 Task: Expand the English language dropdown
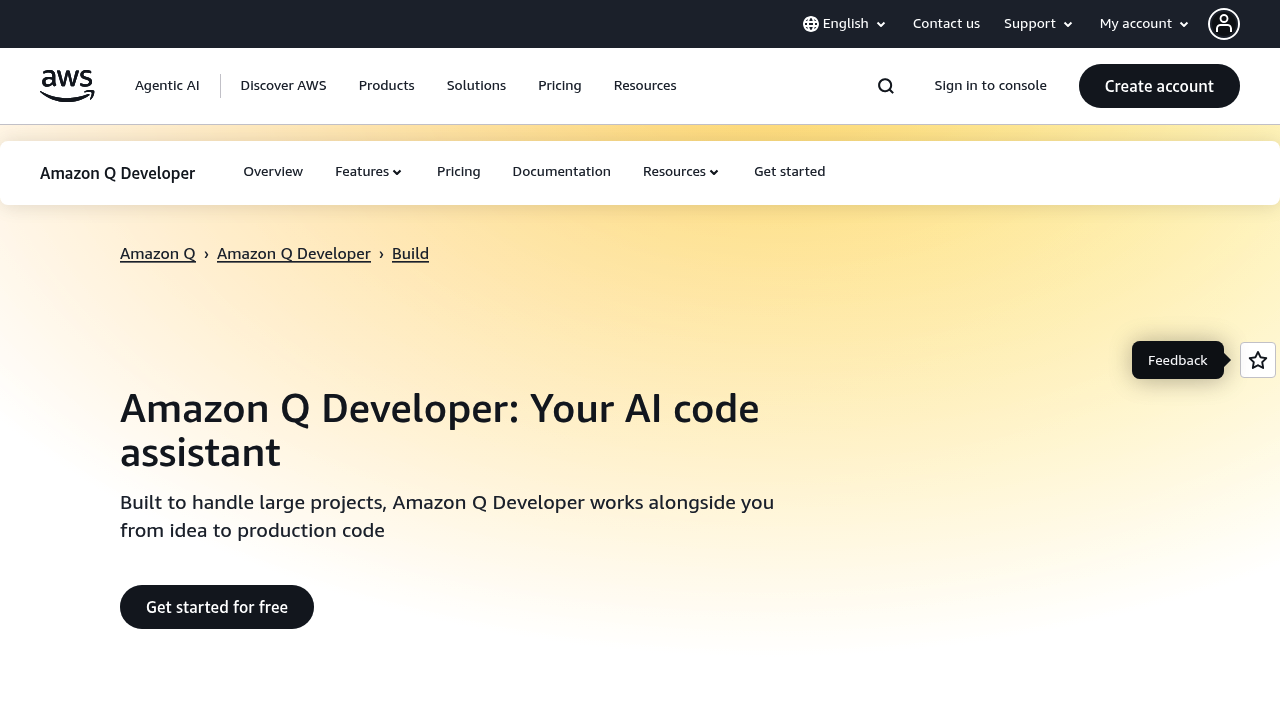click(845, 23)
